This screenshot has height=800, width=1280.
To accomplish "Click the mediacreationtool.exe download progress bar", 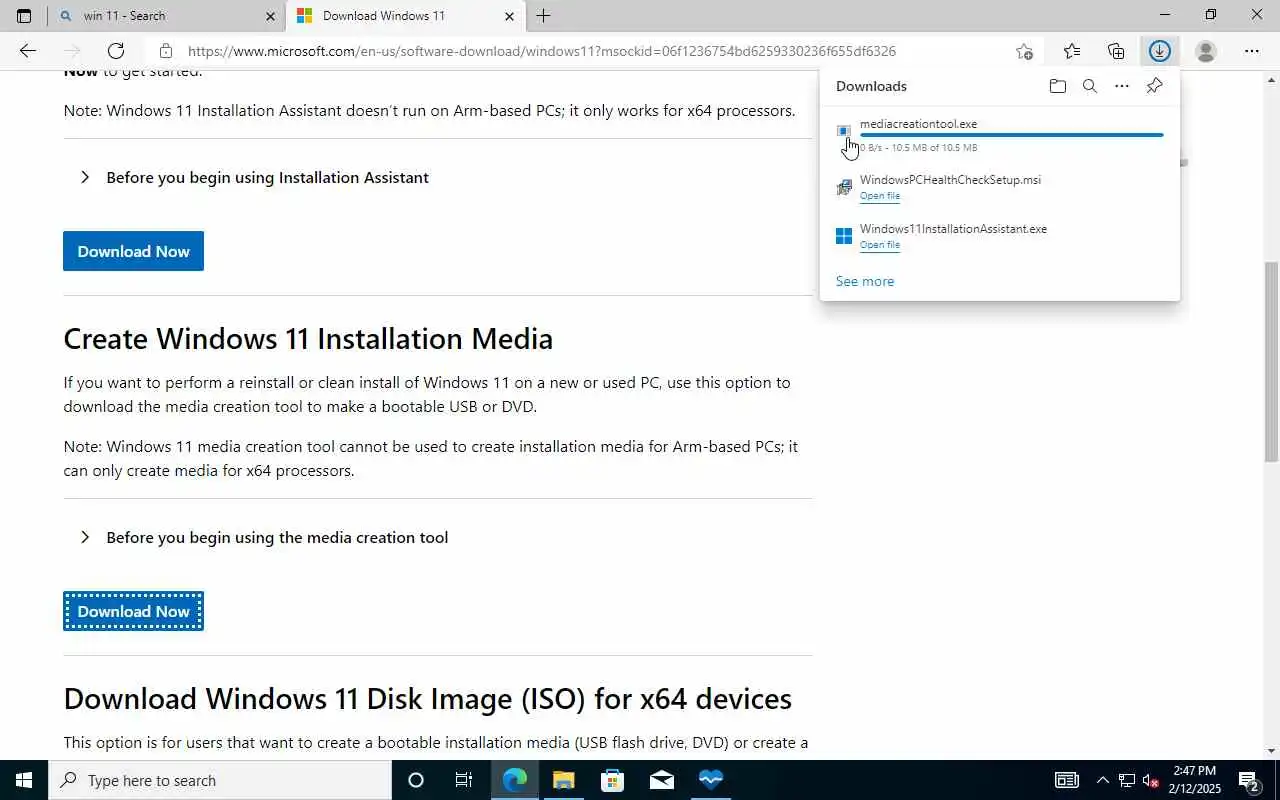I will 1011,135.
